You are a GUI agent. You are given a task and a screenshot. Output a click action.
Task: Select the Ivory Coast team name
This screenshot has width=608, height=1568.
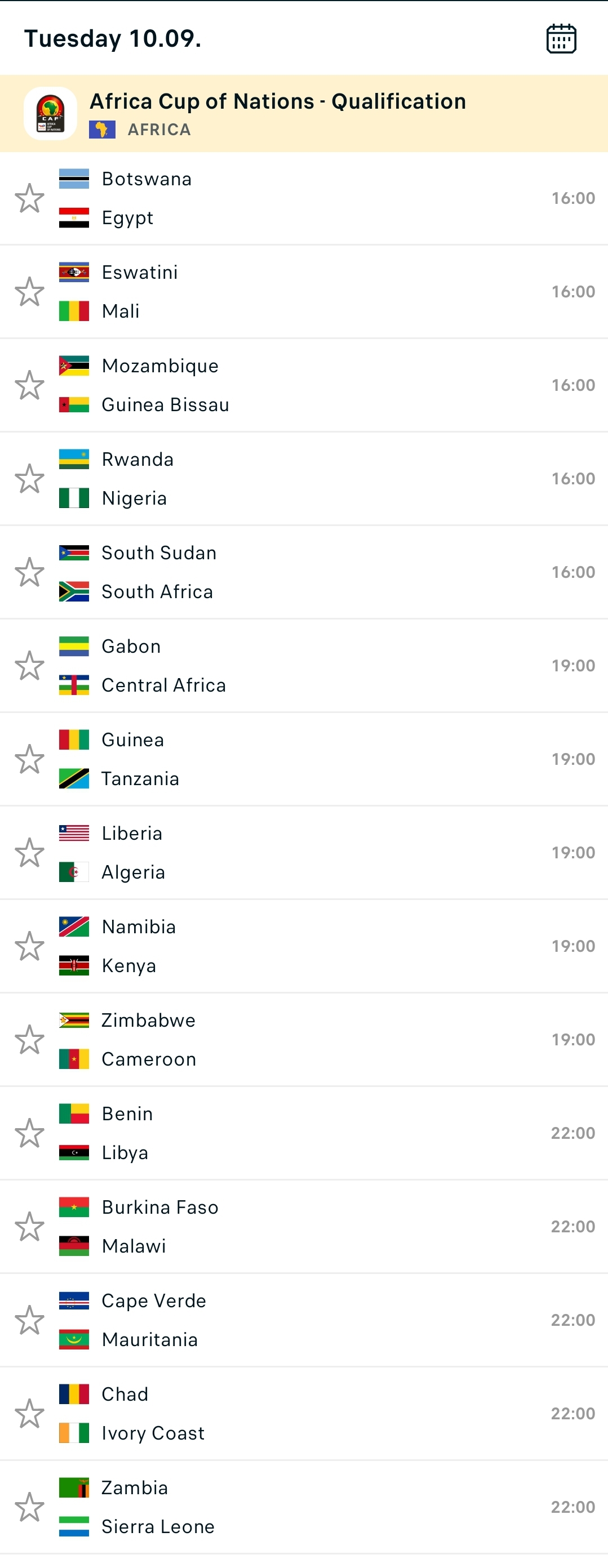click(153, 1433)
